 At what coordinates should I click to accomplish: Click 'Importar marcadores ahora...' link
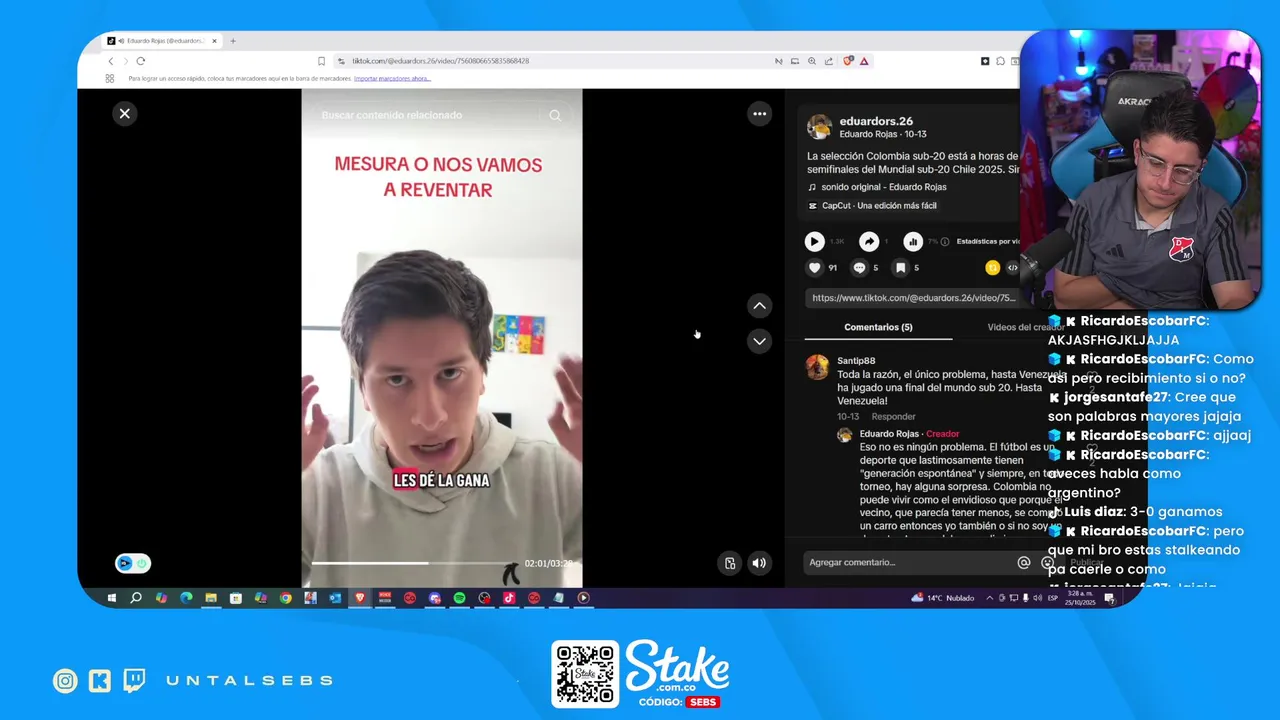tap(392, 78)
